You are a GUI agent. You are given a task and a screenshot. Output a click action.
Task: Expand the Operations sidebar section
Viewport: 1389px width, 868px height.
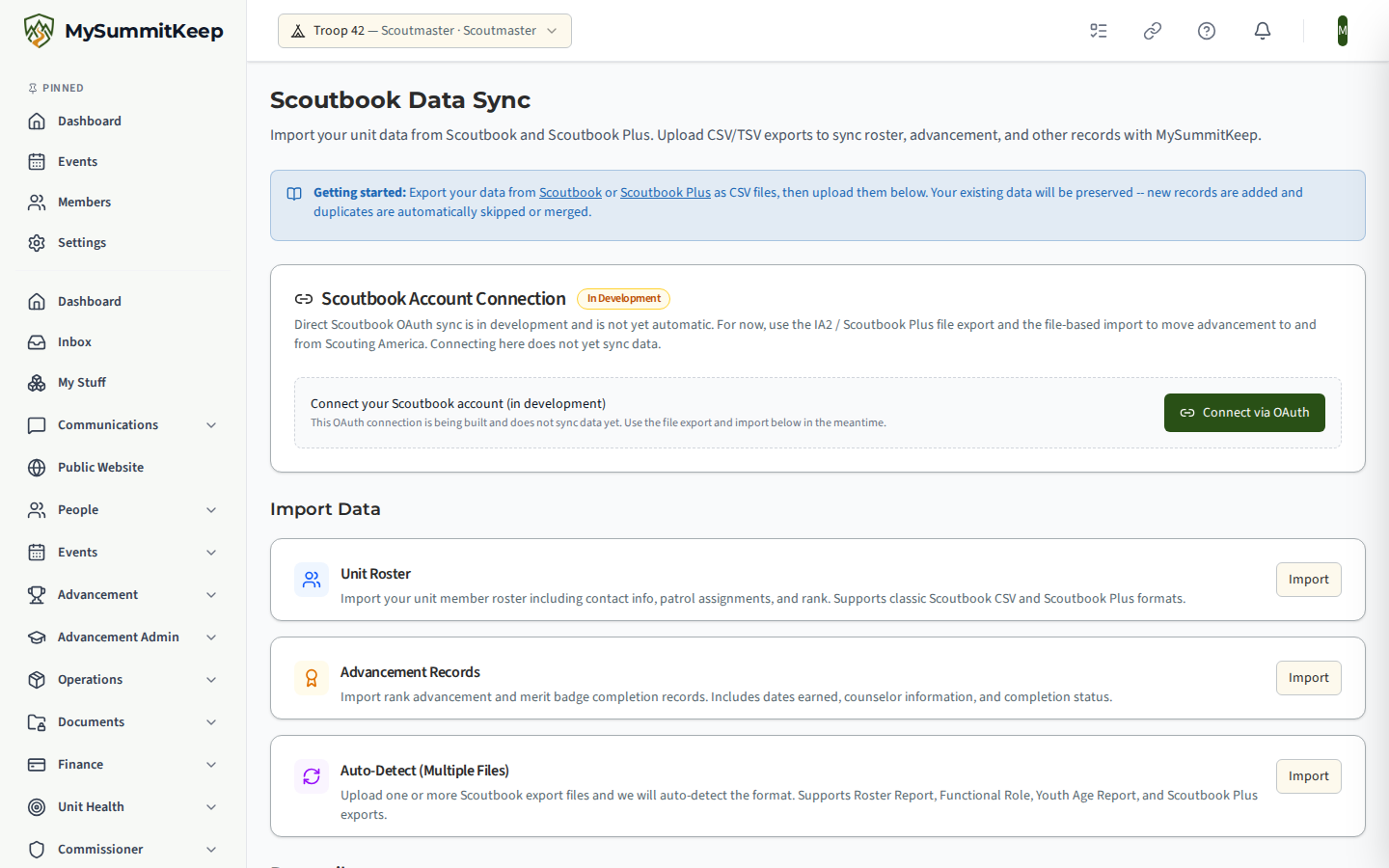coord(123,680)
